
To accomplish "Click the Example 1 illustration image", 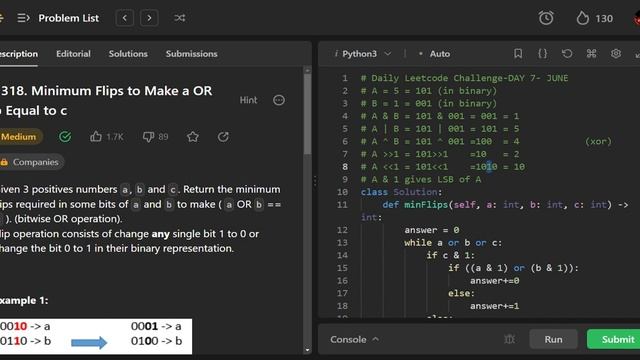I will (96, 336).
